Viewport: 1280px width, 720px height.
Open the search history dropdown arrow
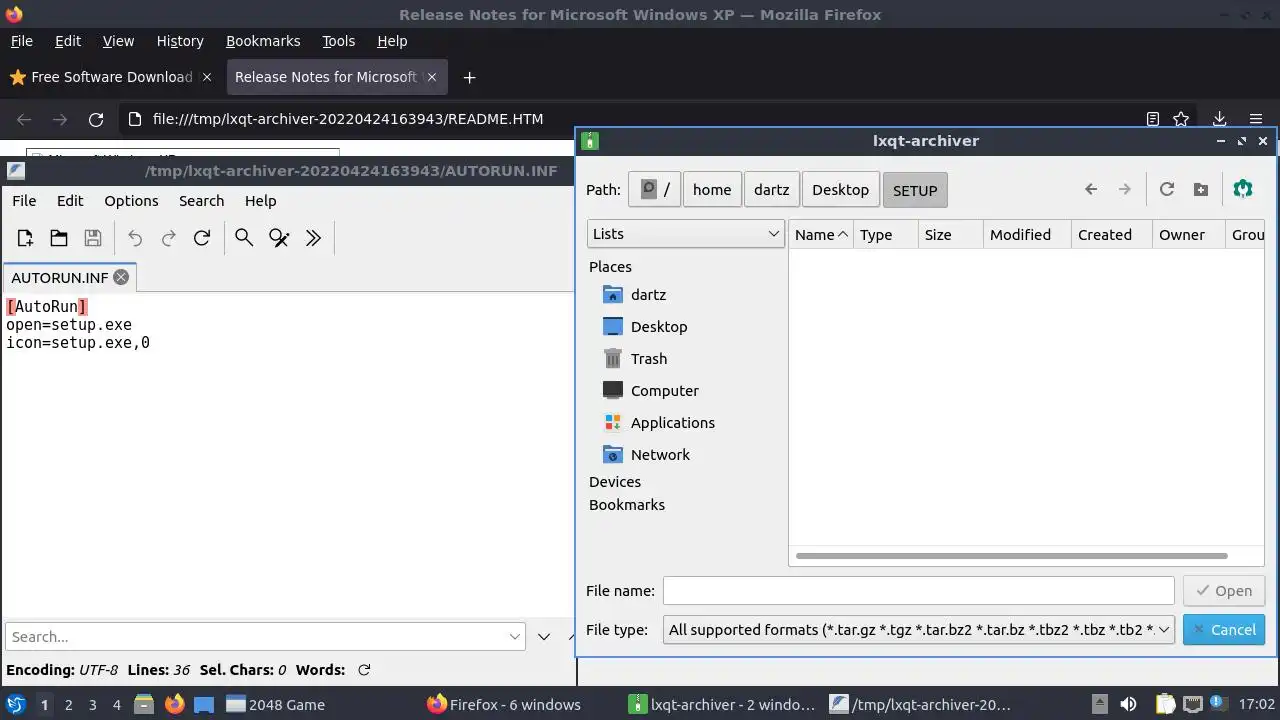point(515,637)
